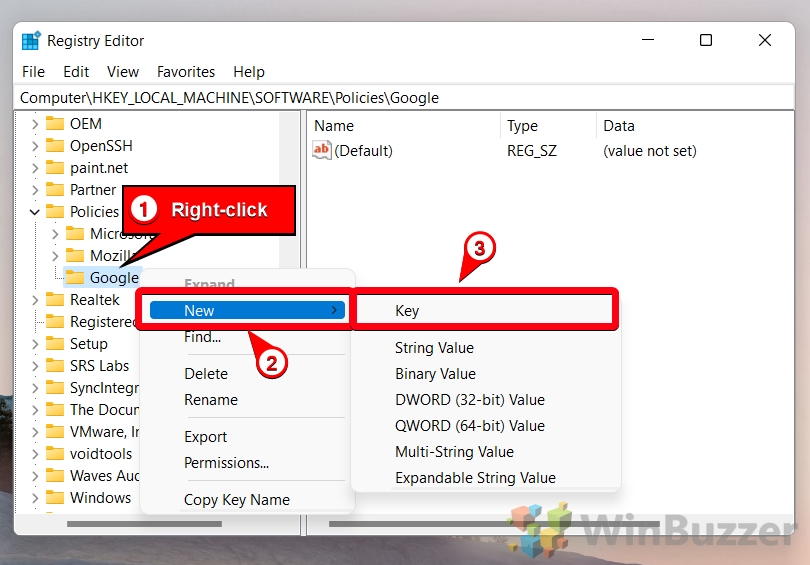Select the Windows key label
This screenshot has height=565, width=810.
click(x=100, y=497)
